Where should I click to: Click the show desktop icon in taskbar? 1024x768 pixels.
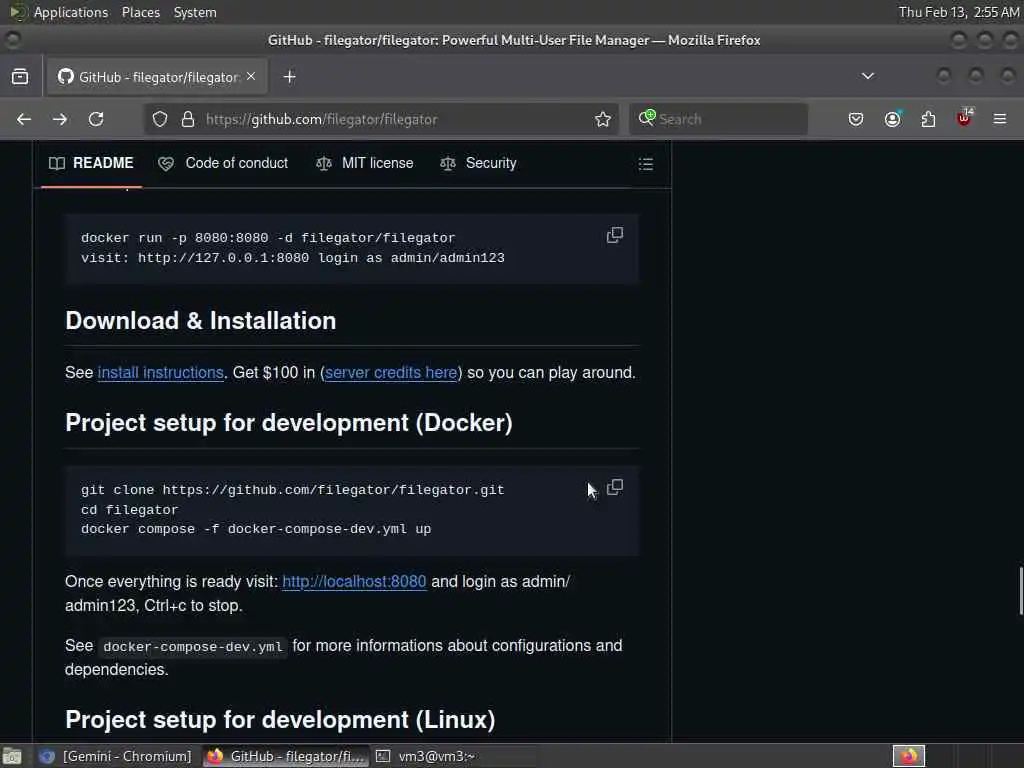click(12, 756)
